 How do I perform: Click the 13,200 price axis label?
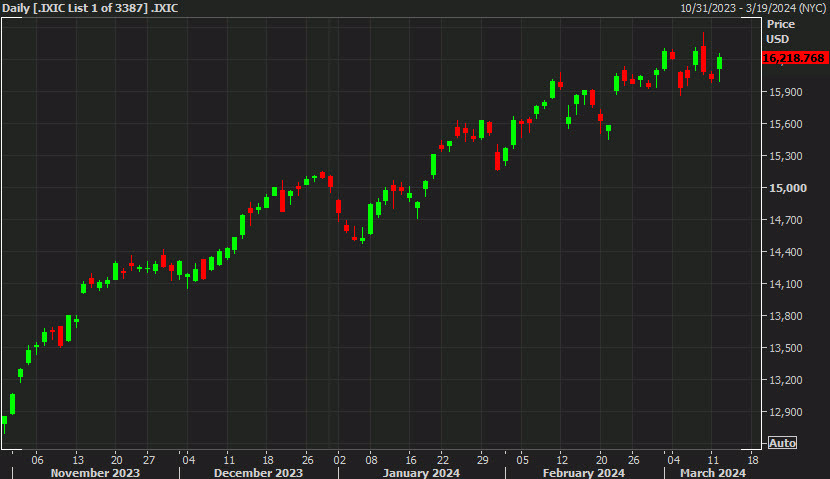click(786, 380)
